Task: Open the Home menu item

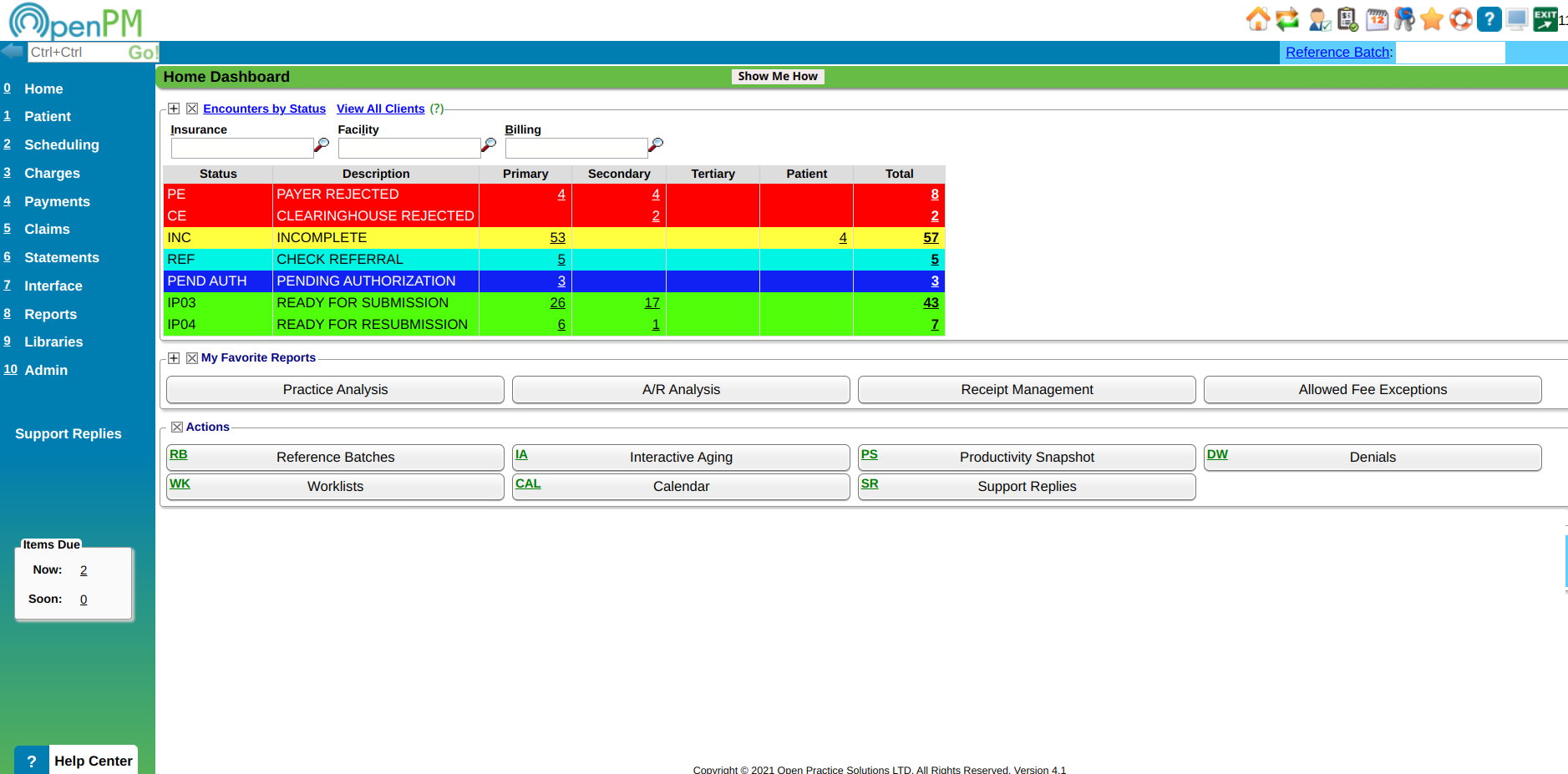Action: 43,89
